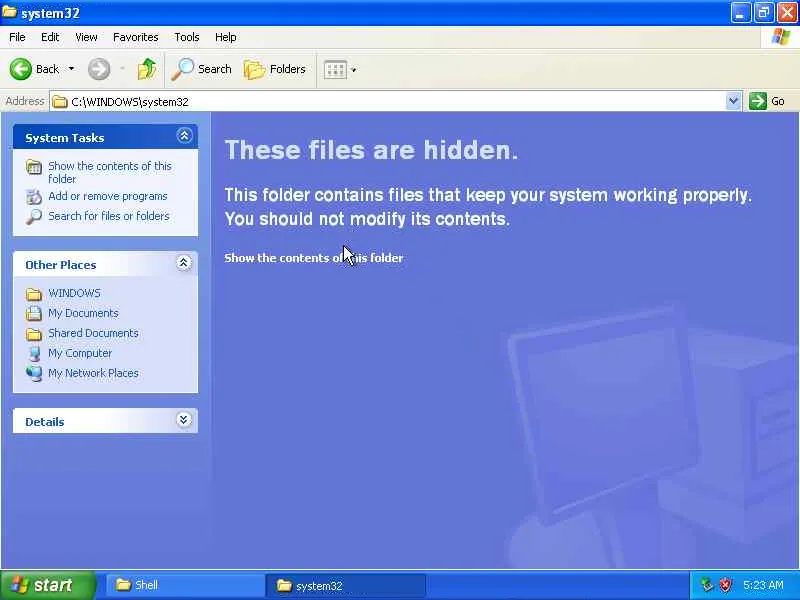The image size is (800, 600).
Task: Open the Favorites menu
Action: click(x=136, y=37)
